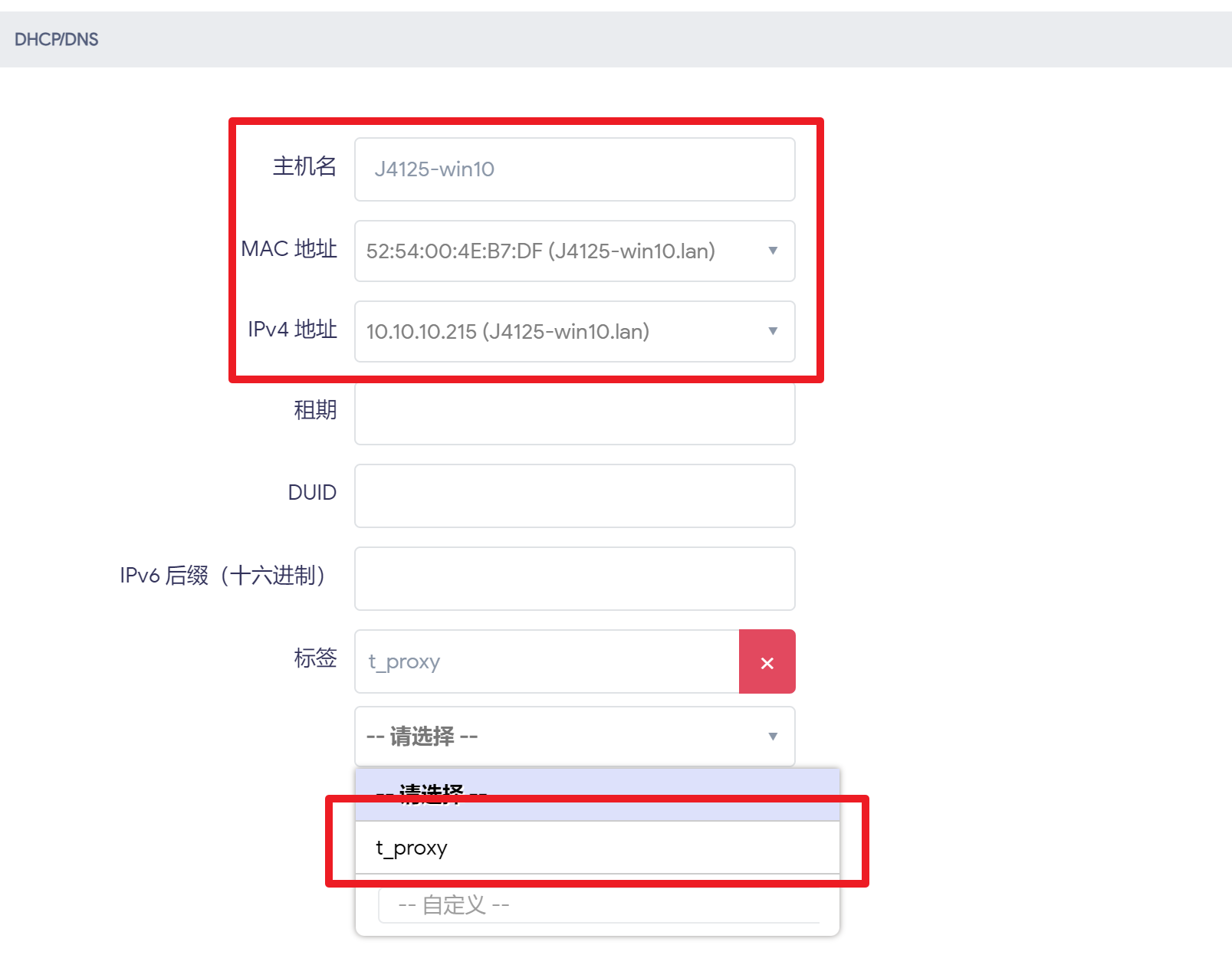The height and width of the screenshot is (978, 1232).
Task: Select t_proxy option in dropdown list
Action: 597,848
